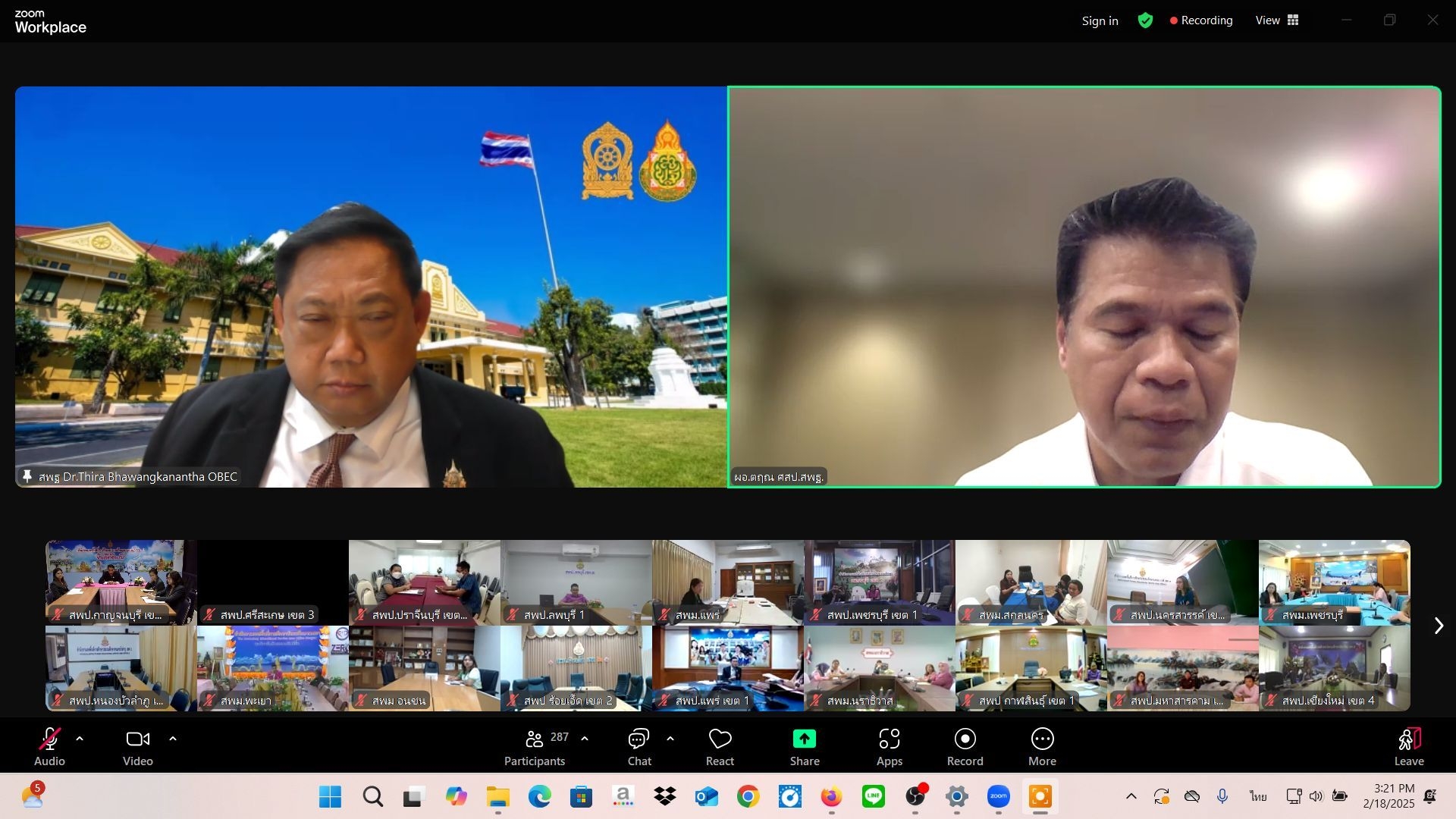Click the Record button in toolbar
This screenshot has width=1456, height=819.
point(965,747)
